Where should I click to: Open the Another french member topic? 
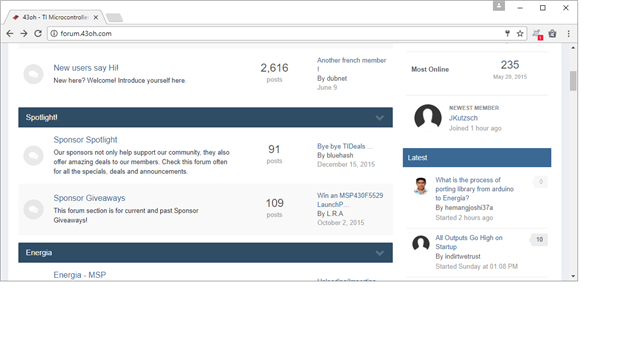click(351, 64)
